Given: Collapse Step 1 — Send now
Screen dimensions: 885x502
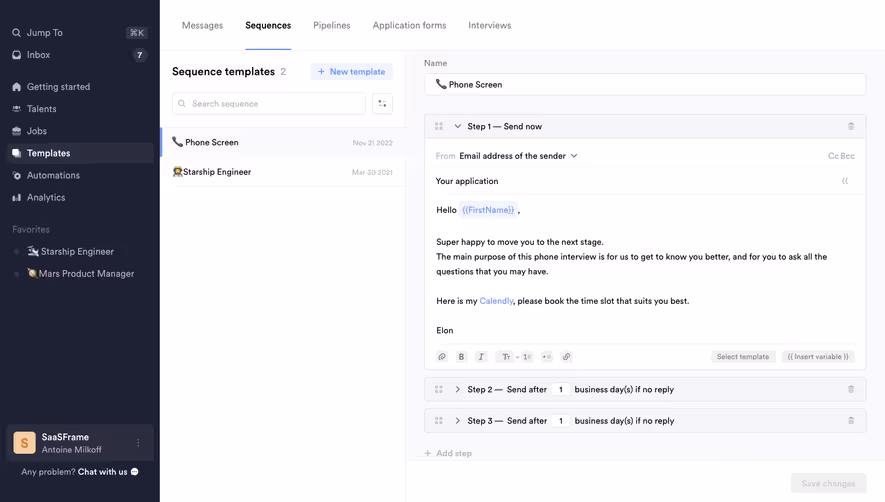Looking at the screenshot, I should (458, 126).
